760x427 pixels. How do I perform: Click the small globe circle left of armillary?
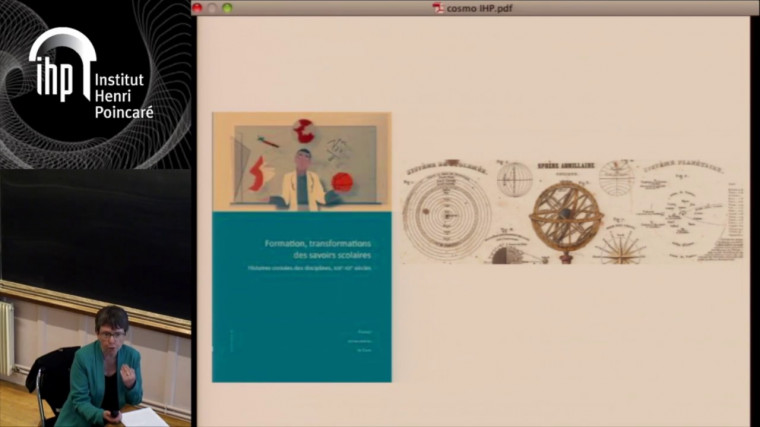point(514,181)
